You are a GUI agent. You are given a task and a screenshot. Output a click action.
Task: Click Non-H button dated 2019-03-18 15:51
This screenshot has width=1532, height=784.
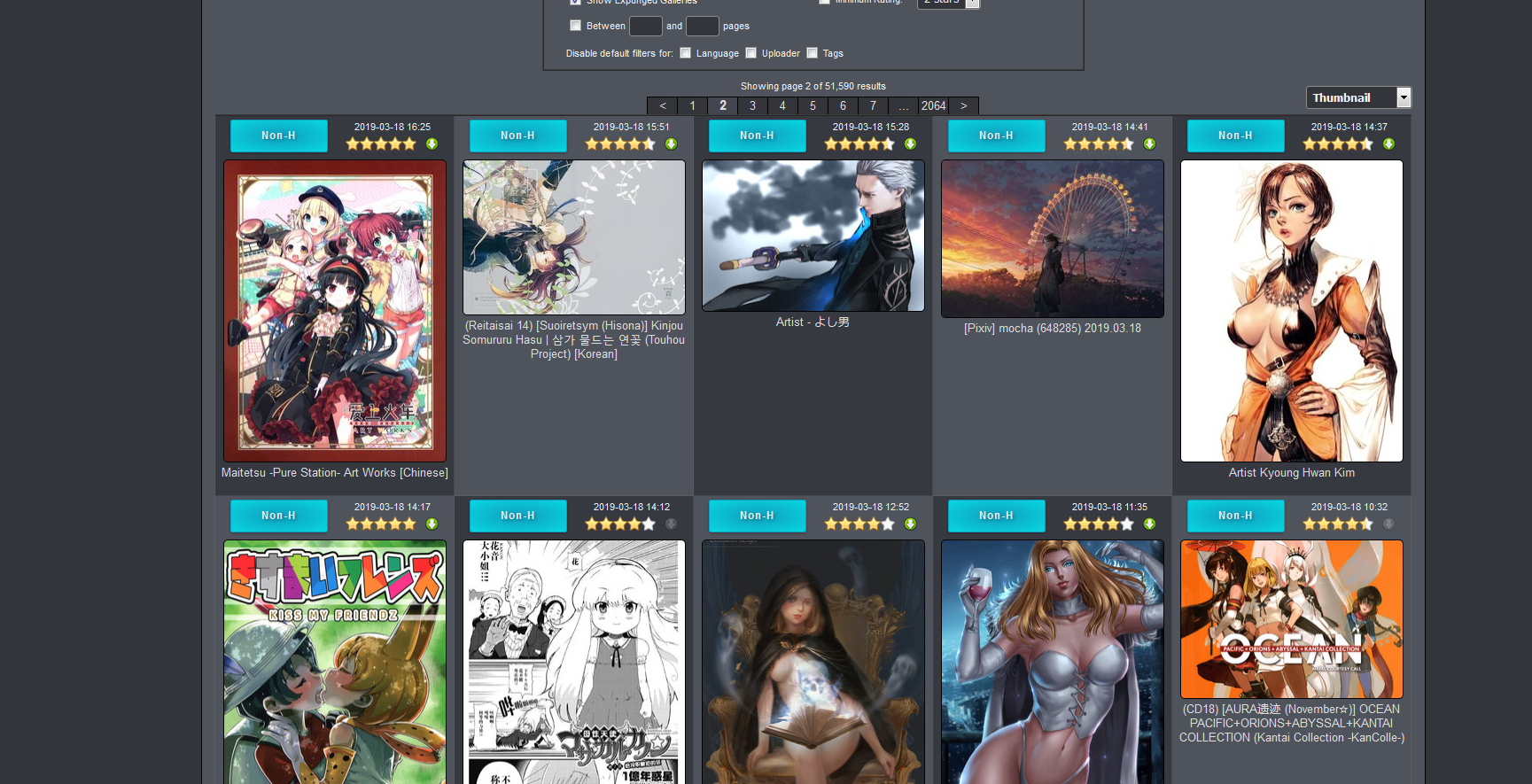[x=518, y=136]
